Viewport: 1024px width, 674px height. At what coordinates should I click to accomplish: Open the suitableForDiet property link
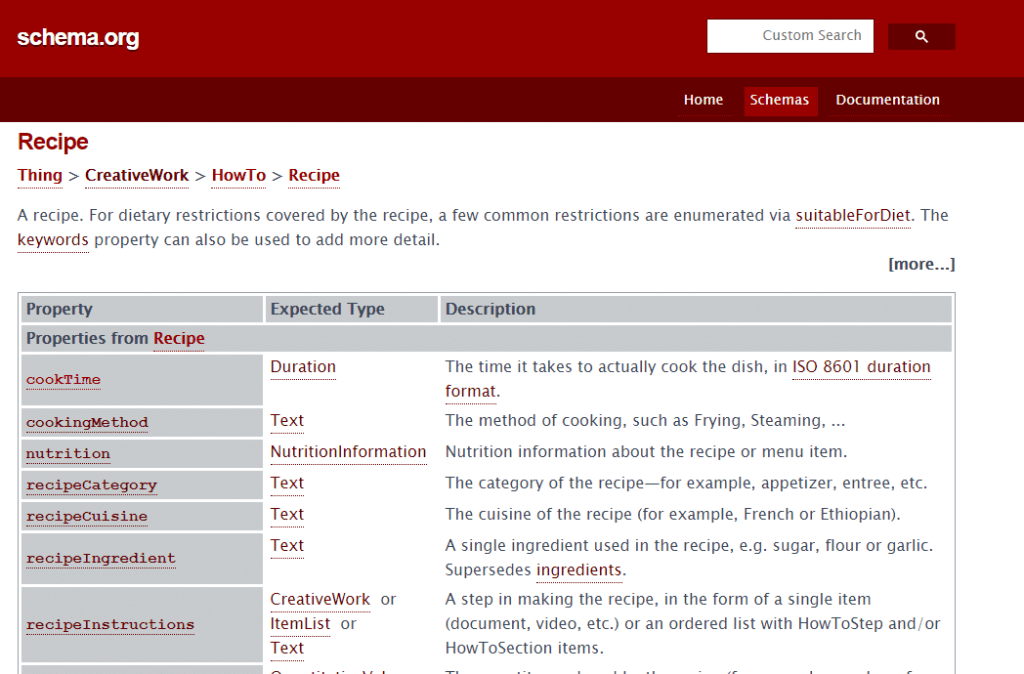[x=852, y=215]
